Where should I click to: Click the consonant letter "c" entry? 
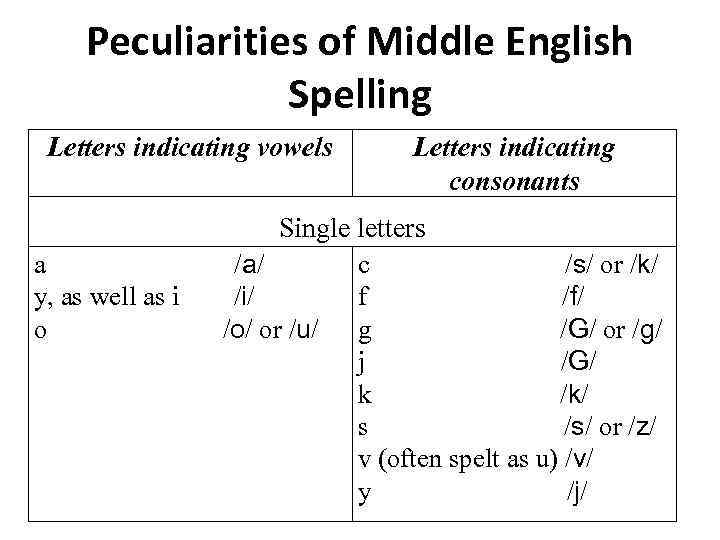pyautogui.click(x=365, y=265)
